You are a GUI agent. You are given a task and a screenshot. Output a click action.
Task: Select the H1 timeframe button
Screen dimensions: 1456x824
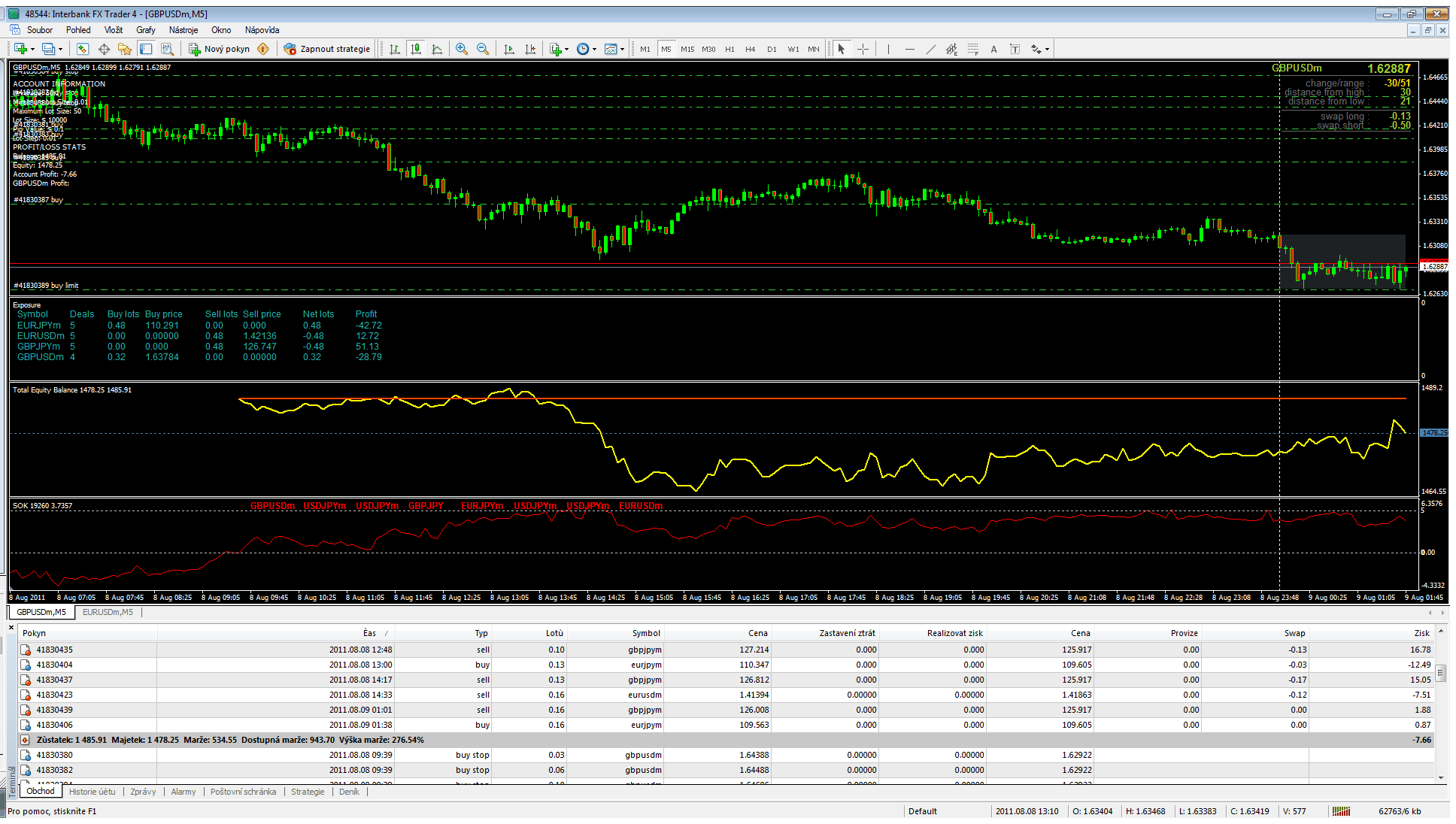pos(730,49)
